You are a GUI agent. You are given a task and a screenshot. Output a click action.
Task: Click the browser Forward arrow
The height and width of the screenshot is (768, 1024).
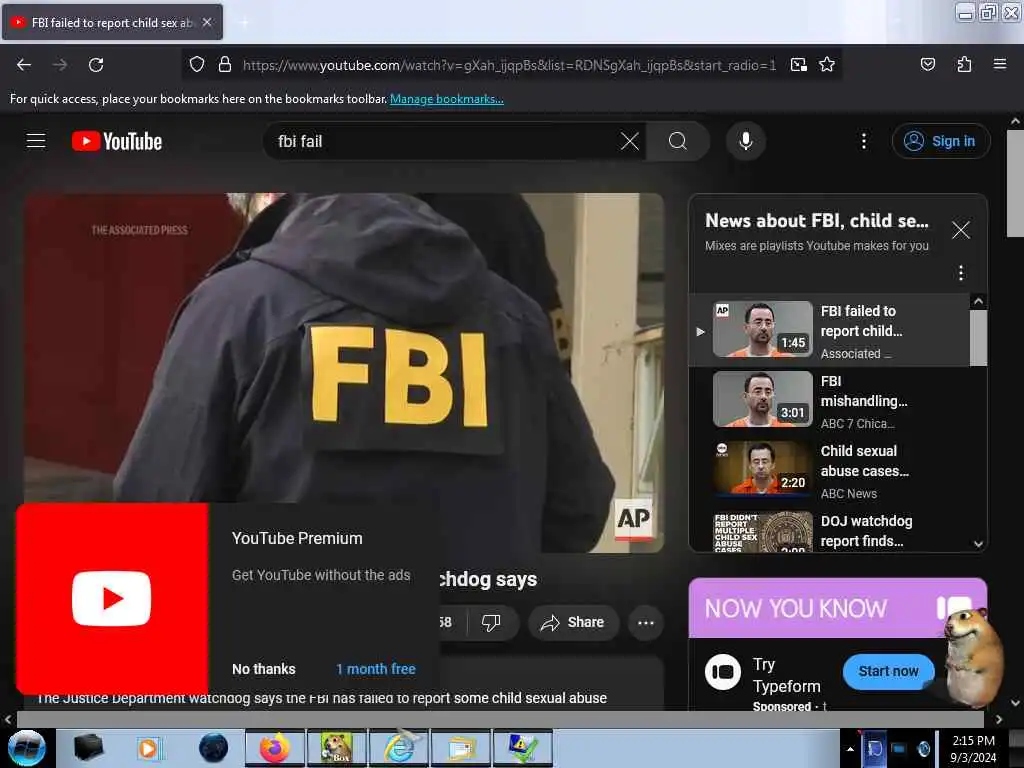[59, 65]
